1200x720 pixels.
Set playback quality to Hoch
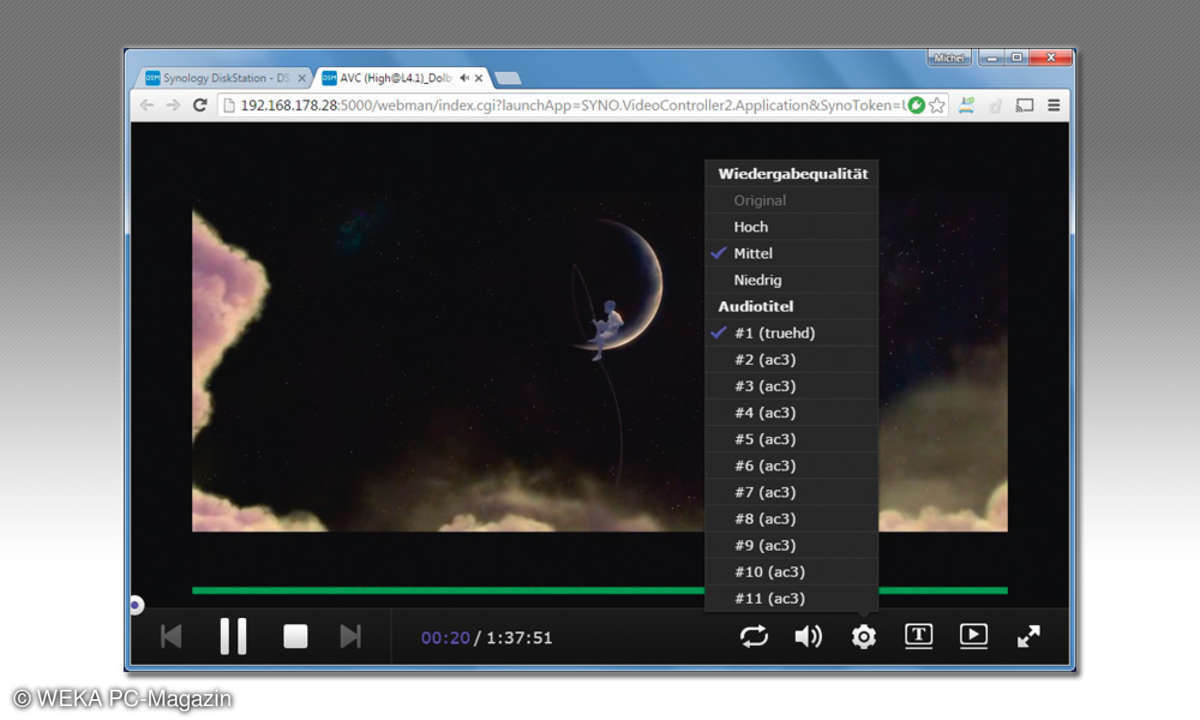click(792, 227)
